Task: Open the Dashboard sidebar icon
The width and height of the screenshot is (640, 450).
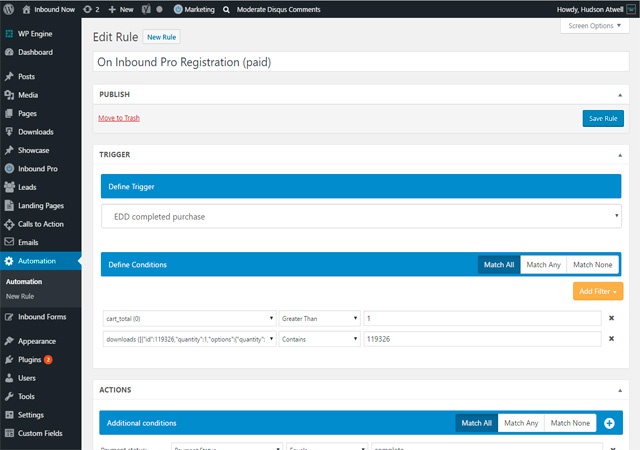Action: point(9,52)
